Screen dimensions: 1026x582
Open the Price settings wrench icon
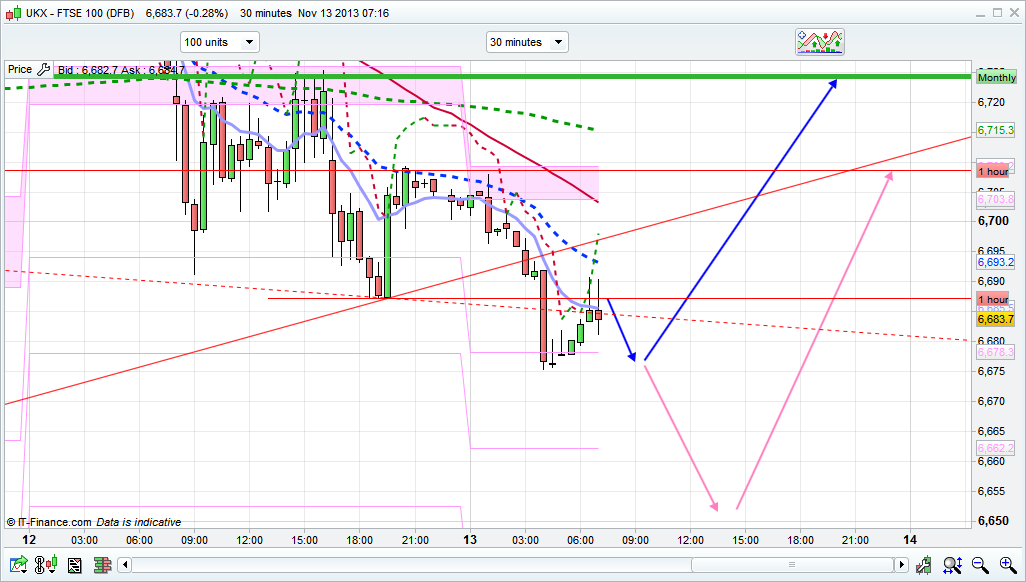point(42,69)
